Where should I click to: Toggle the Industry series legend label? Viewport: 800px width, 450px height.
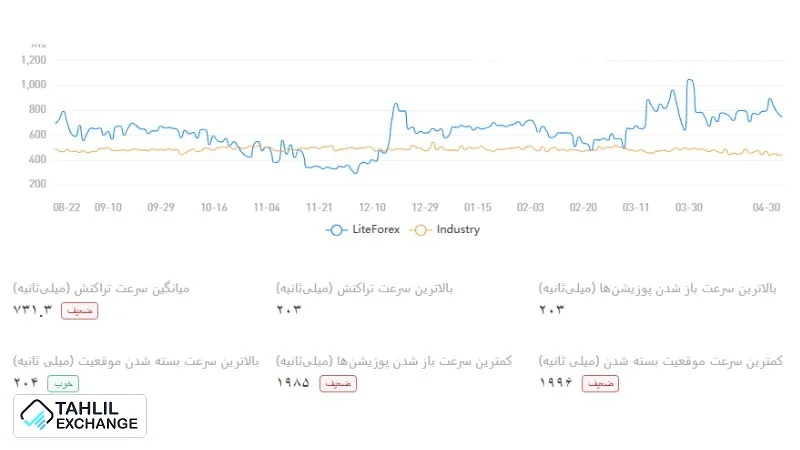tap(457, 229)
